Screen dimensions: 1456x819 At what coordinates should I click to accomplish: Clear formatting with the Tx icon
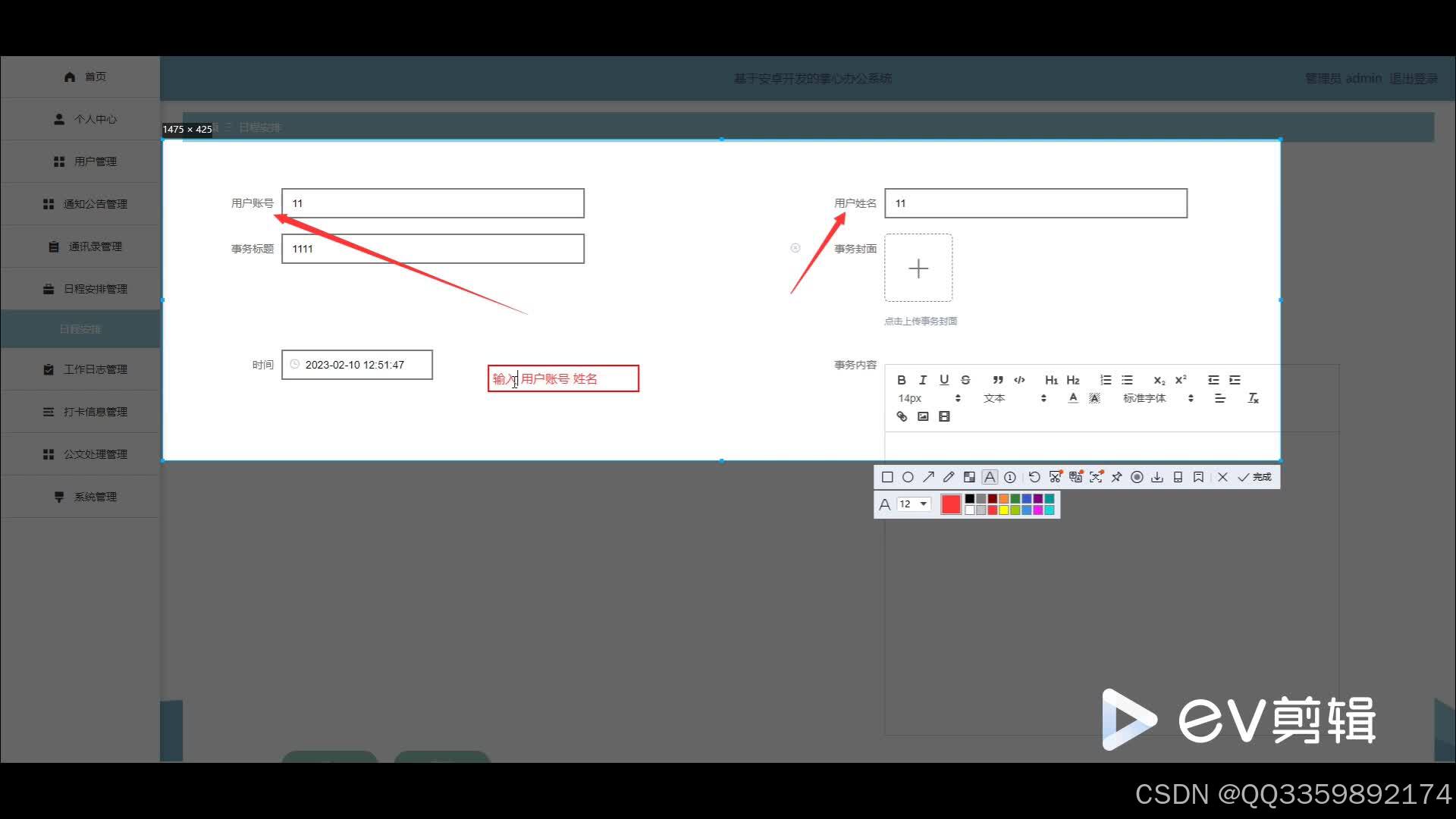pos(1254,398)
